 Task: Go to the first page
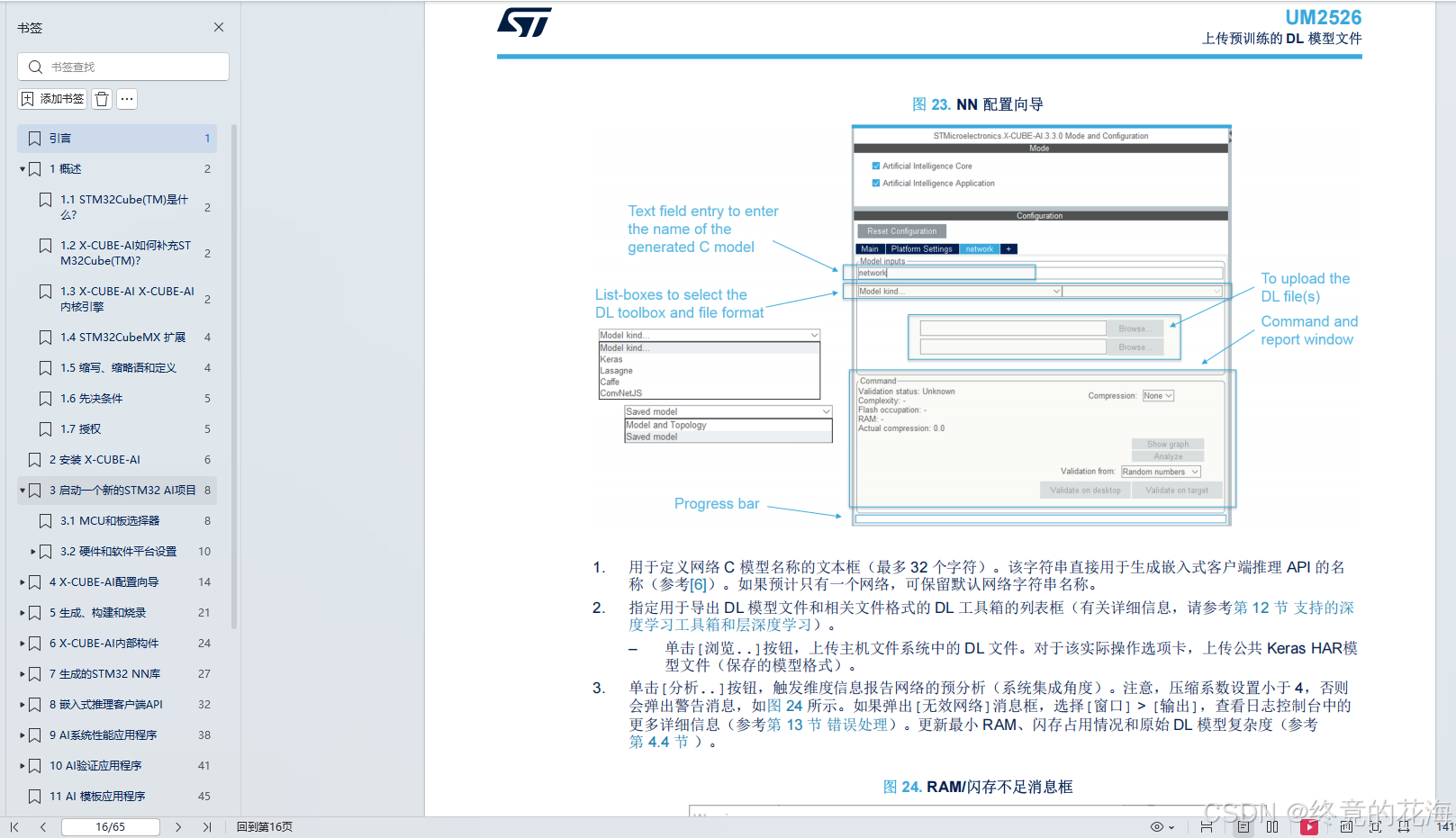tap(14, 826)
